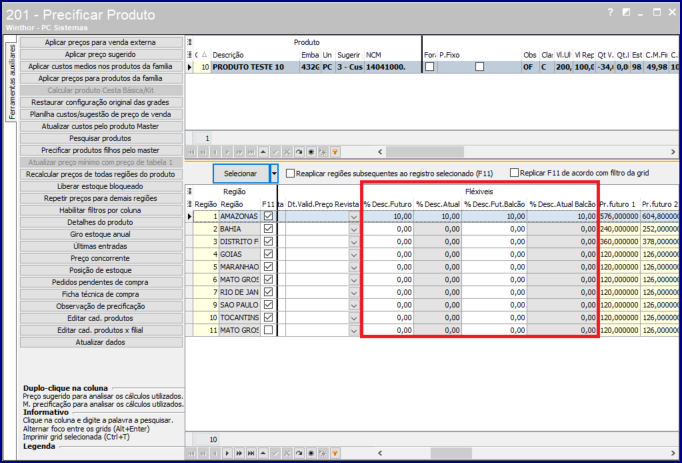Image resolution: width=682 pixels, height=463 pixels.
Task: Click the cancel X icon in the product grid navigator
Action: tap(287, 152)
